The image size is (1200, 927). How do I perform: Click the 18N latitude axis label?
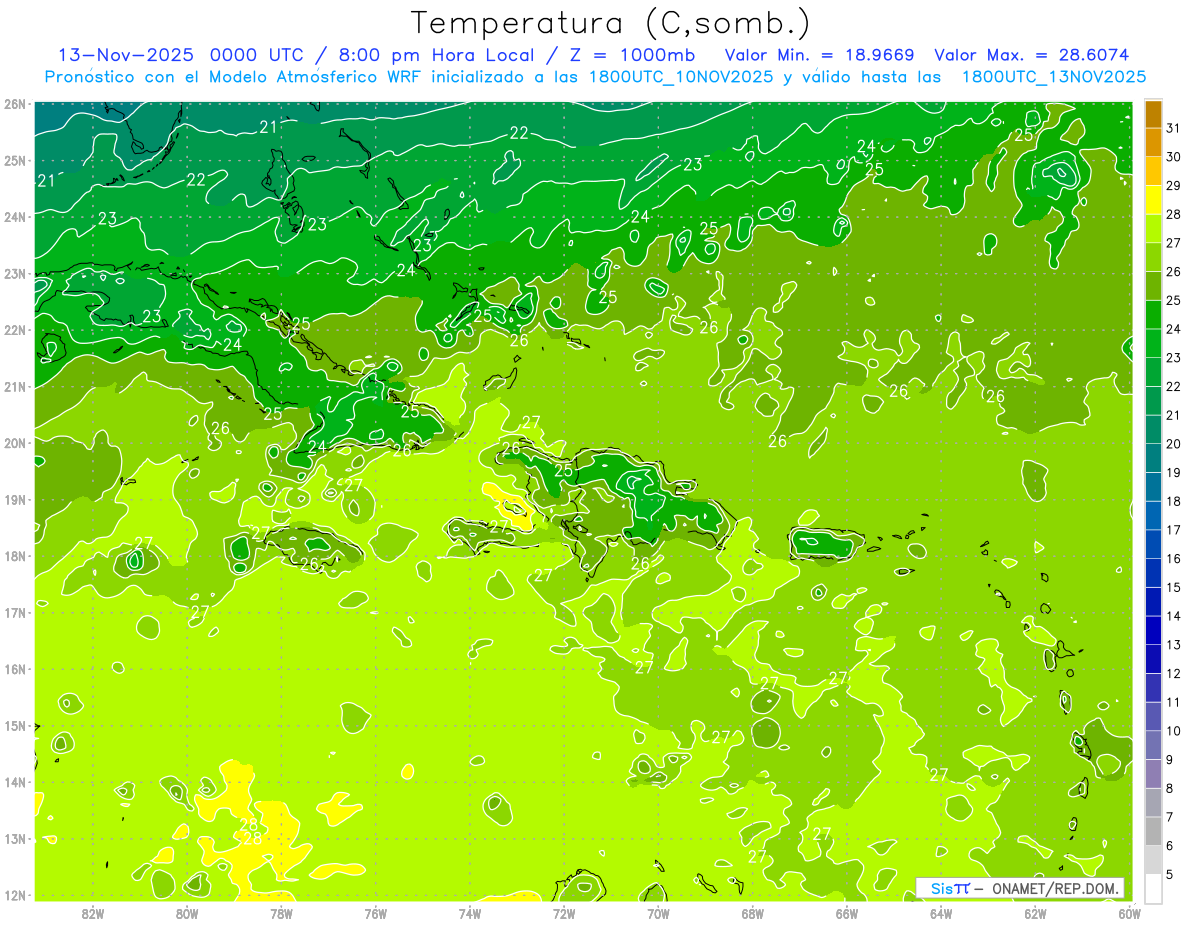(x=15, y=556)
